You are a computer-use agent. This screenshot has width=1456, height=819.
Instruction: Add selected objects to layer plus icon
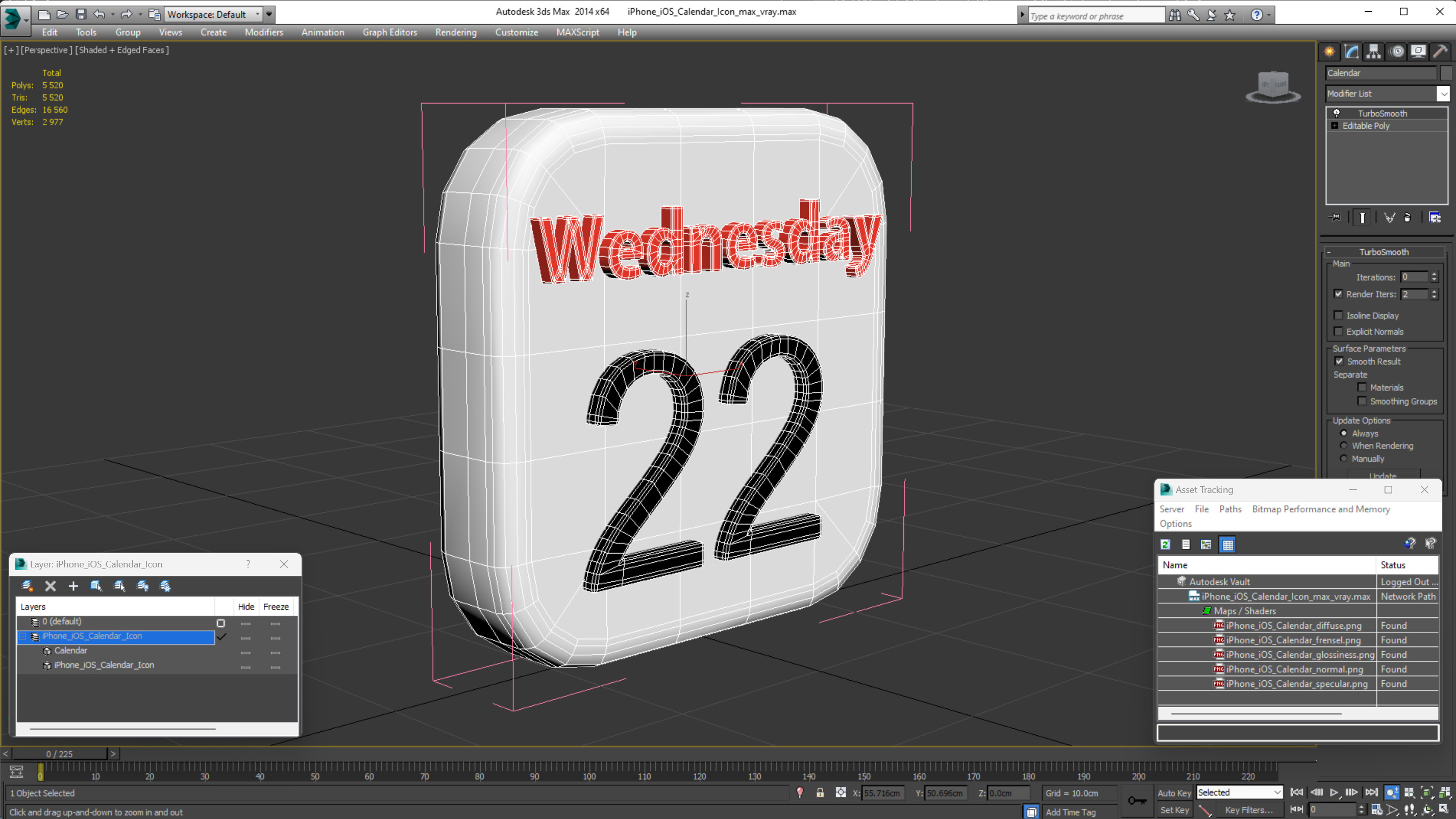[x=73, y=586]
